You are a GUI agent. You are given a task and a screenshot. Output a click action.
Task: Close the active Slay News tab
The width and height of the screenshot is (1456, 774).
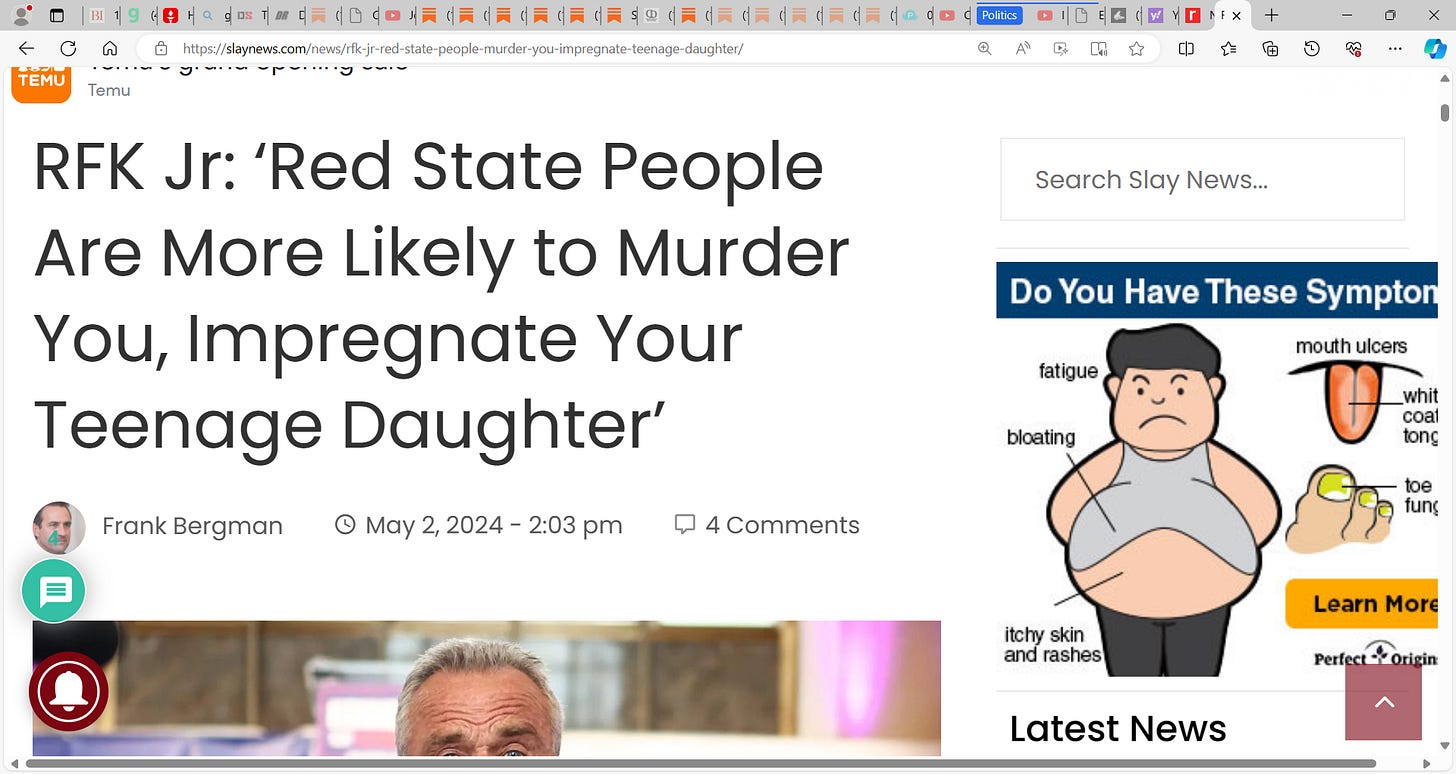pos(1236,15)
